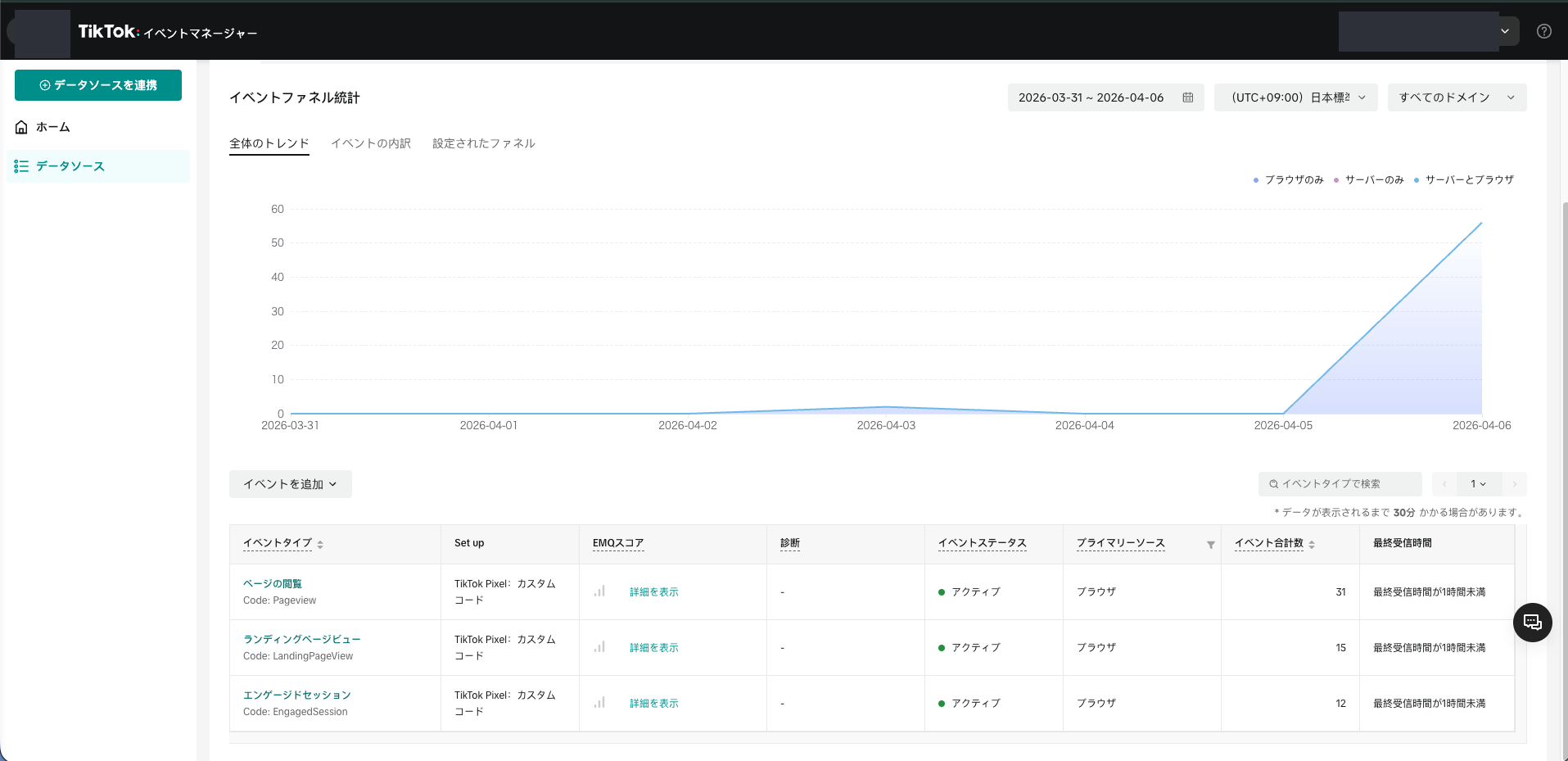Switch to 設定されたファネル tab
The image size is (1568, 761).
(483, 143)
